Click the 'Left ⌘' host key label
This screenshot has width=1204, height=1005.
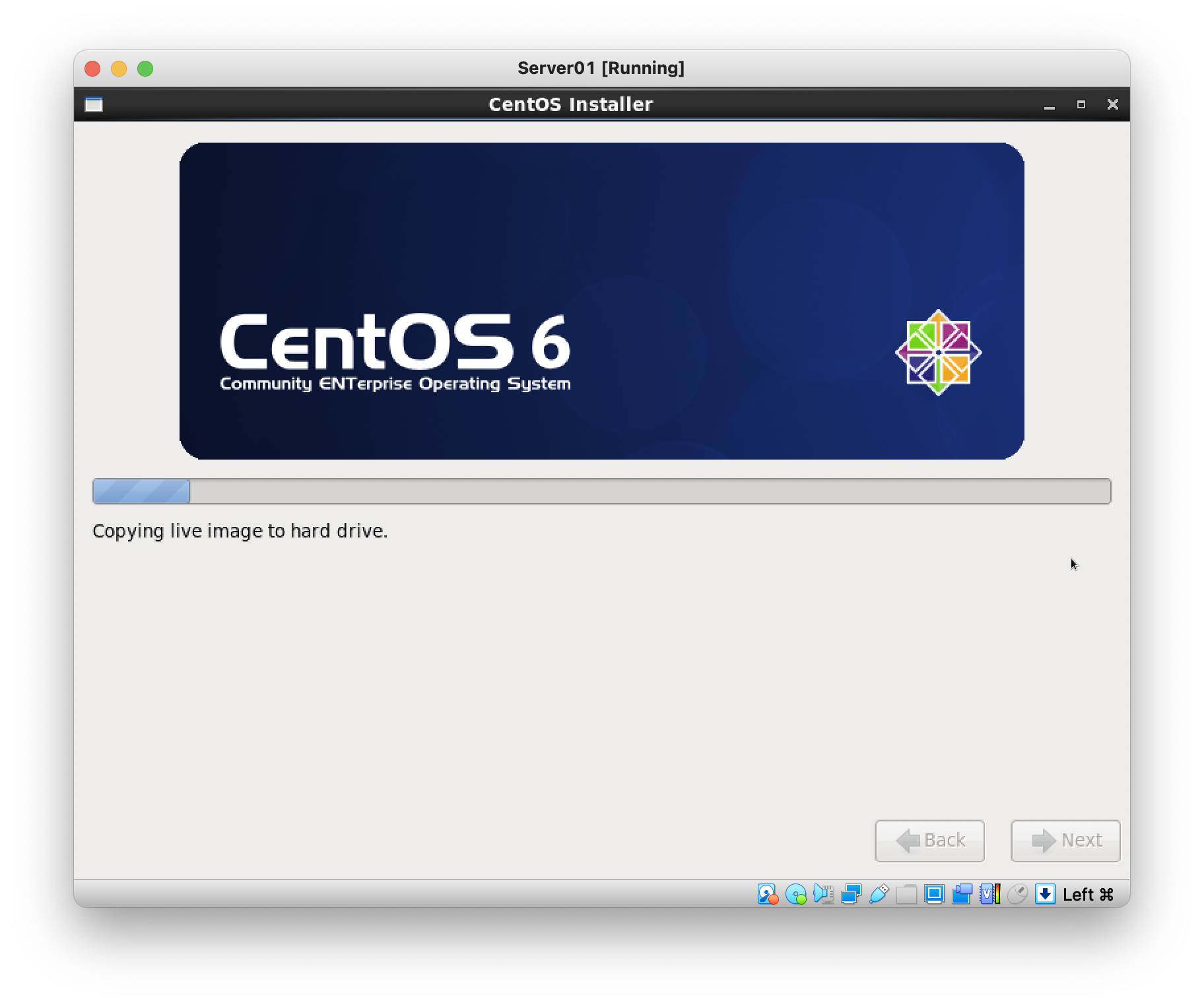1088,895
